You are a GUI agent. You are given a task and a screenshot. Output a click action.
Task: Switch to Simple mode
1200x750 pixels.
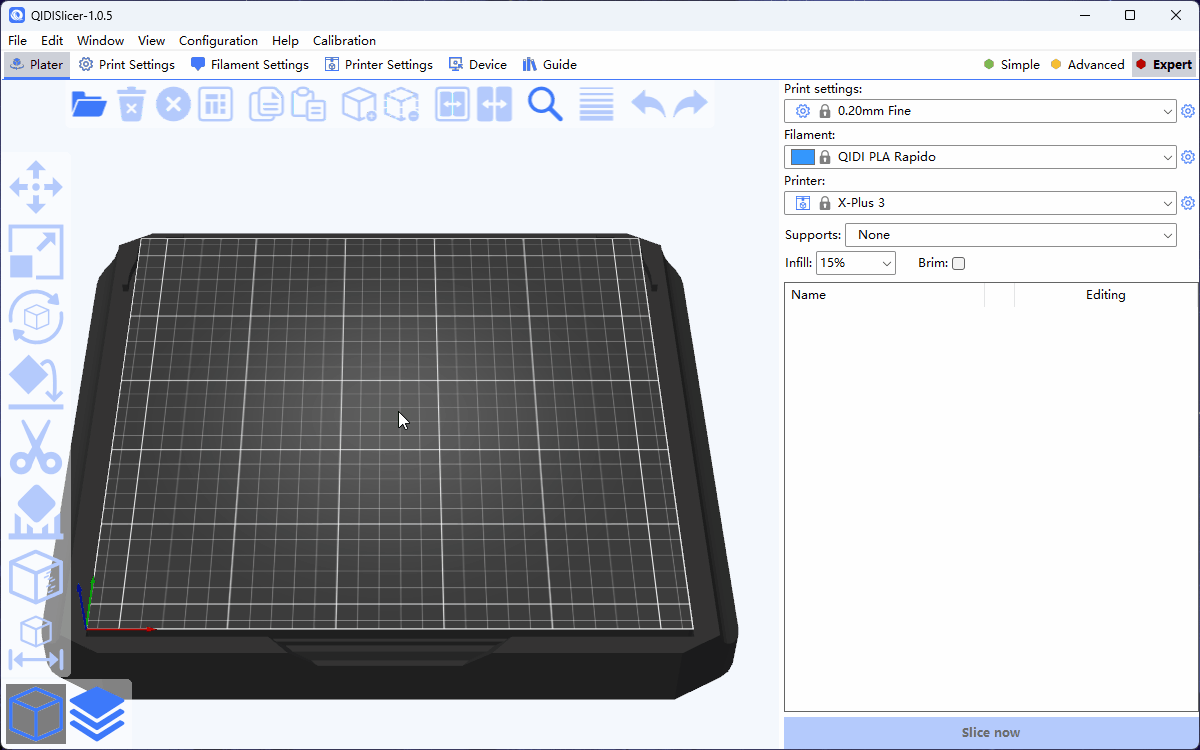pyautogui.click(x=1011, y=65)
